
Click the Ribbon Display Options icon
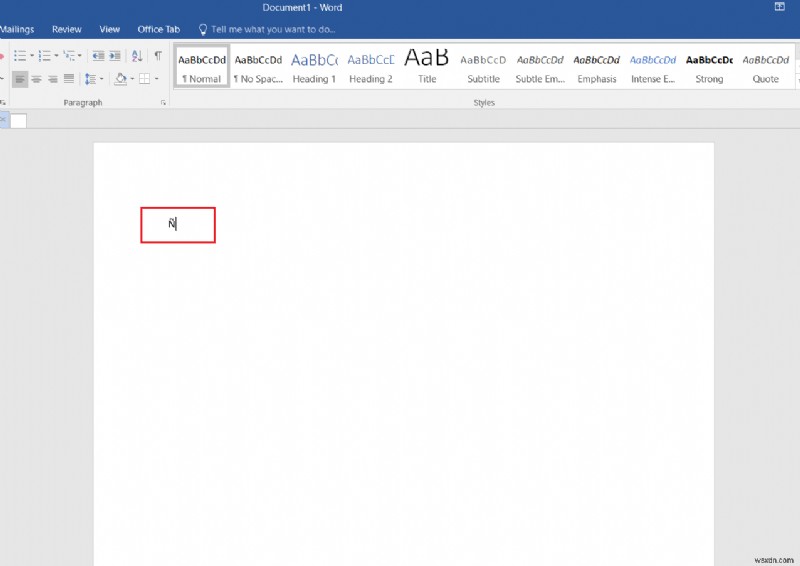(780, 7)
